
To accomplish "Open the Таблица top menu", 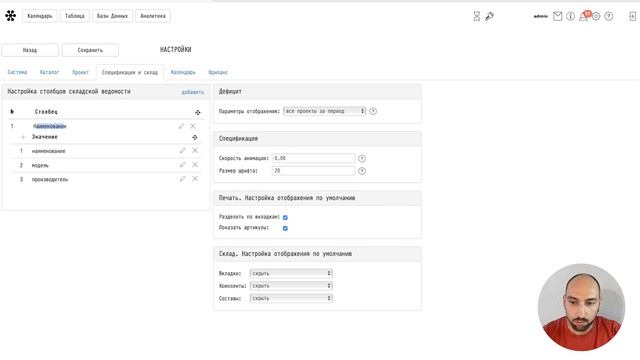I will click(75, 16).
